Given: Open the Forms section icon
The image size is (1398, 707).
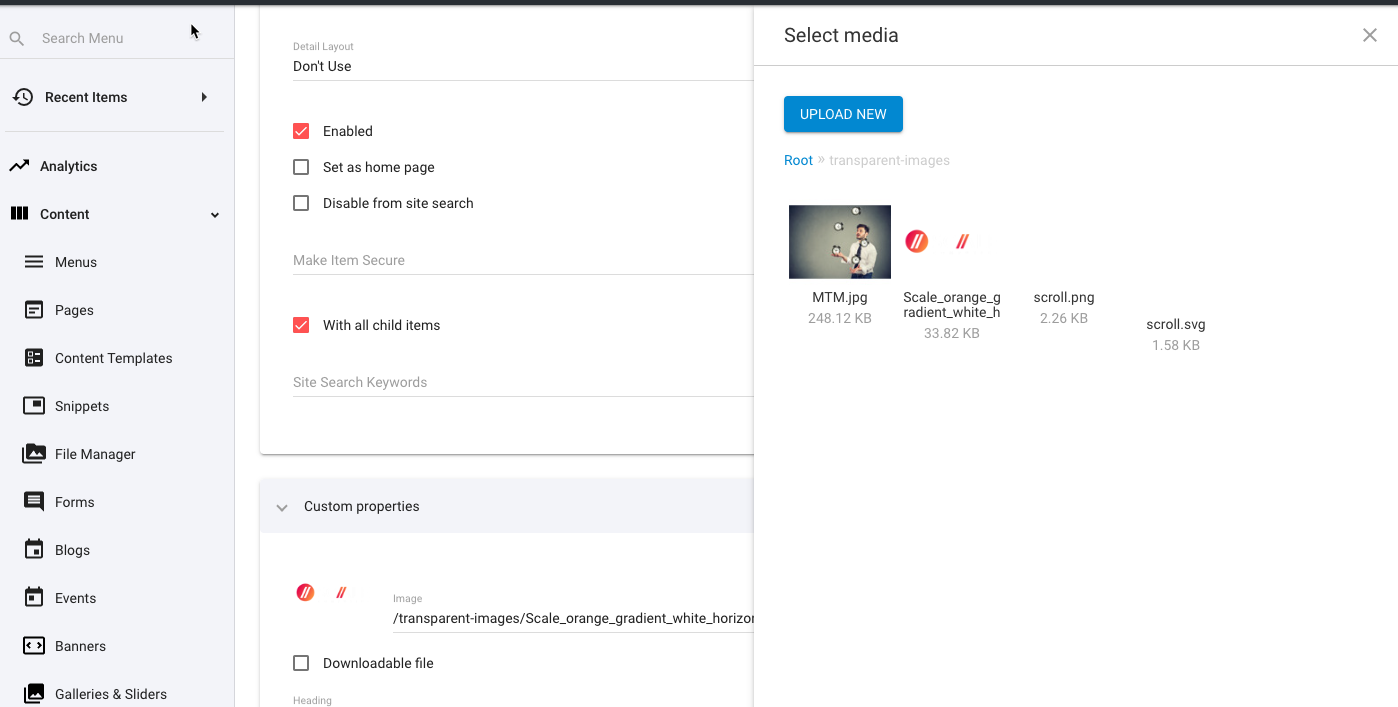Looking at the screenshot, I should click(33, 501).
